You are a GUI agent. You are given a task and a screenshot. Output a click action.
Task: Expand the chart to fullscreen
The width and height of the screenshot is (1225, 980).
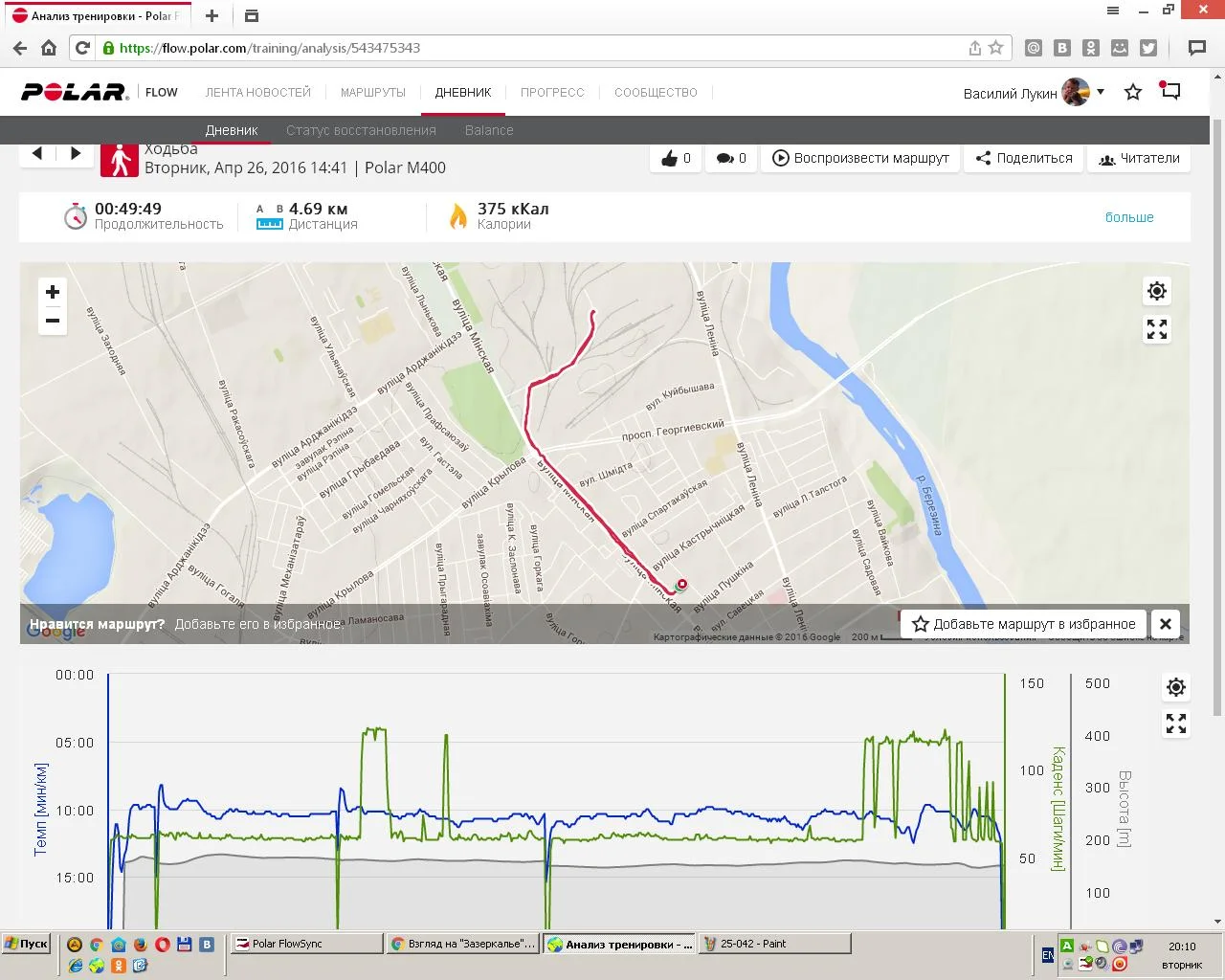1176,724
